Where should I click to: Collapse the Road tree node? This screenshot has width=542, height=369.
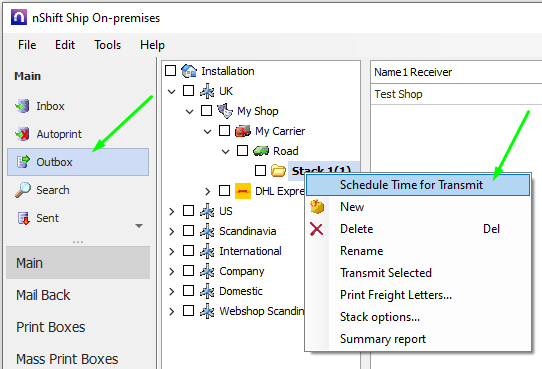(x=225, y=151)
